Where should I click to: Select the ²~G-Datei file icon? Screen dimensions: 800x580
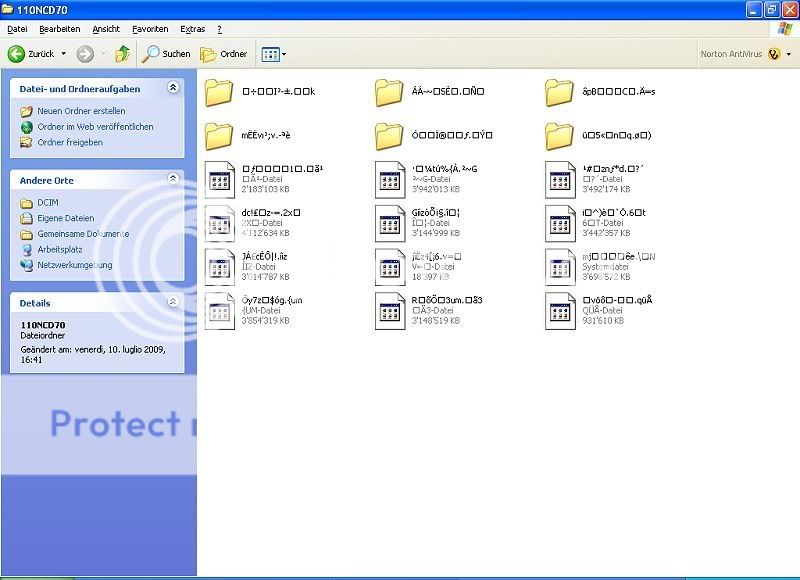[390, 180]
